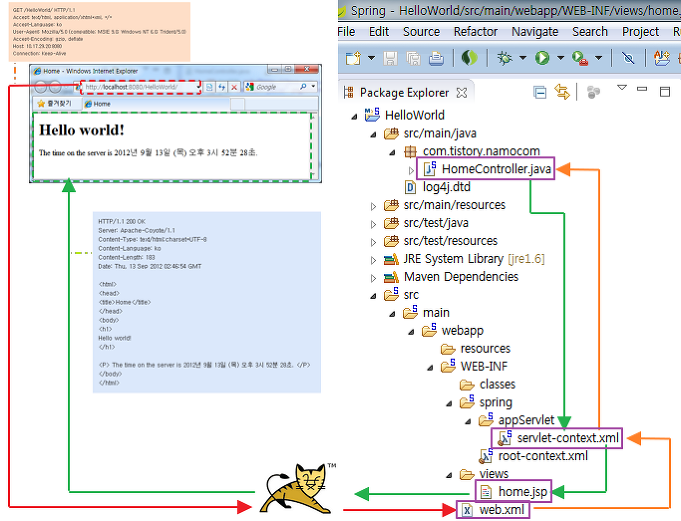Select root-context.xml file
681x521 pixels.
[543, 456]
